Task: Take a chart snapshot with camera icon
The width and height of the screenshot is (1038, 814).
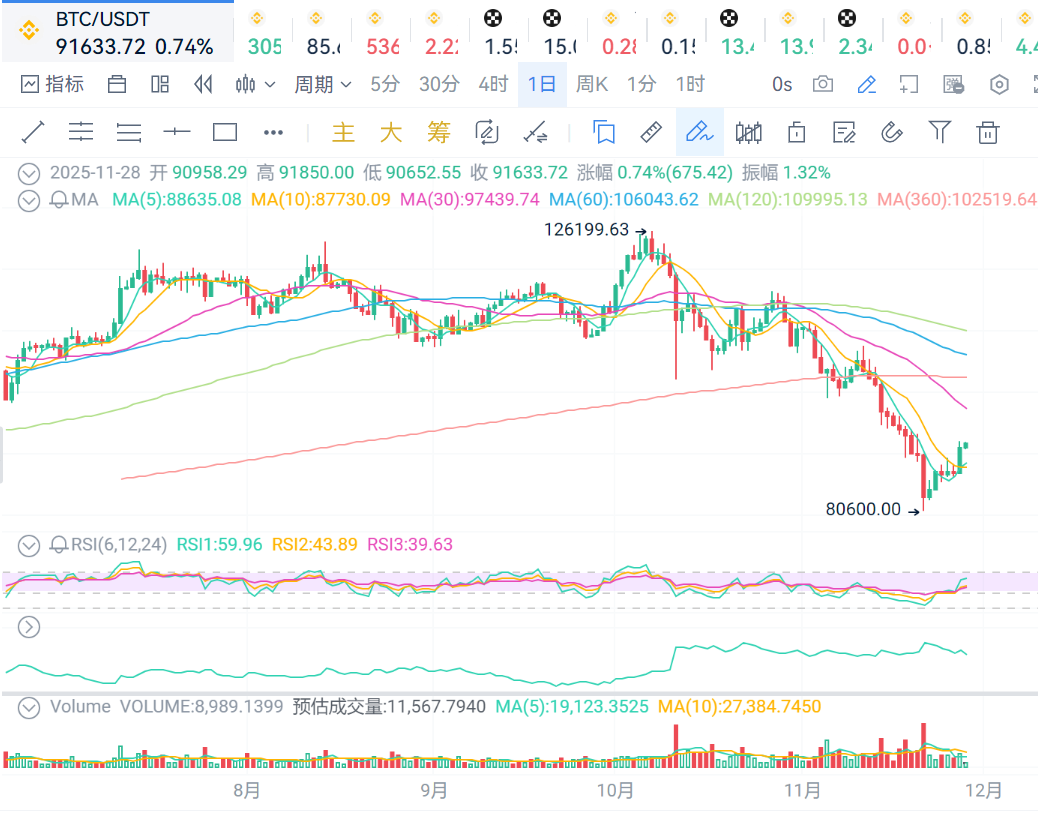Action: point(823,85)
